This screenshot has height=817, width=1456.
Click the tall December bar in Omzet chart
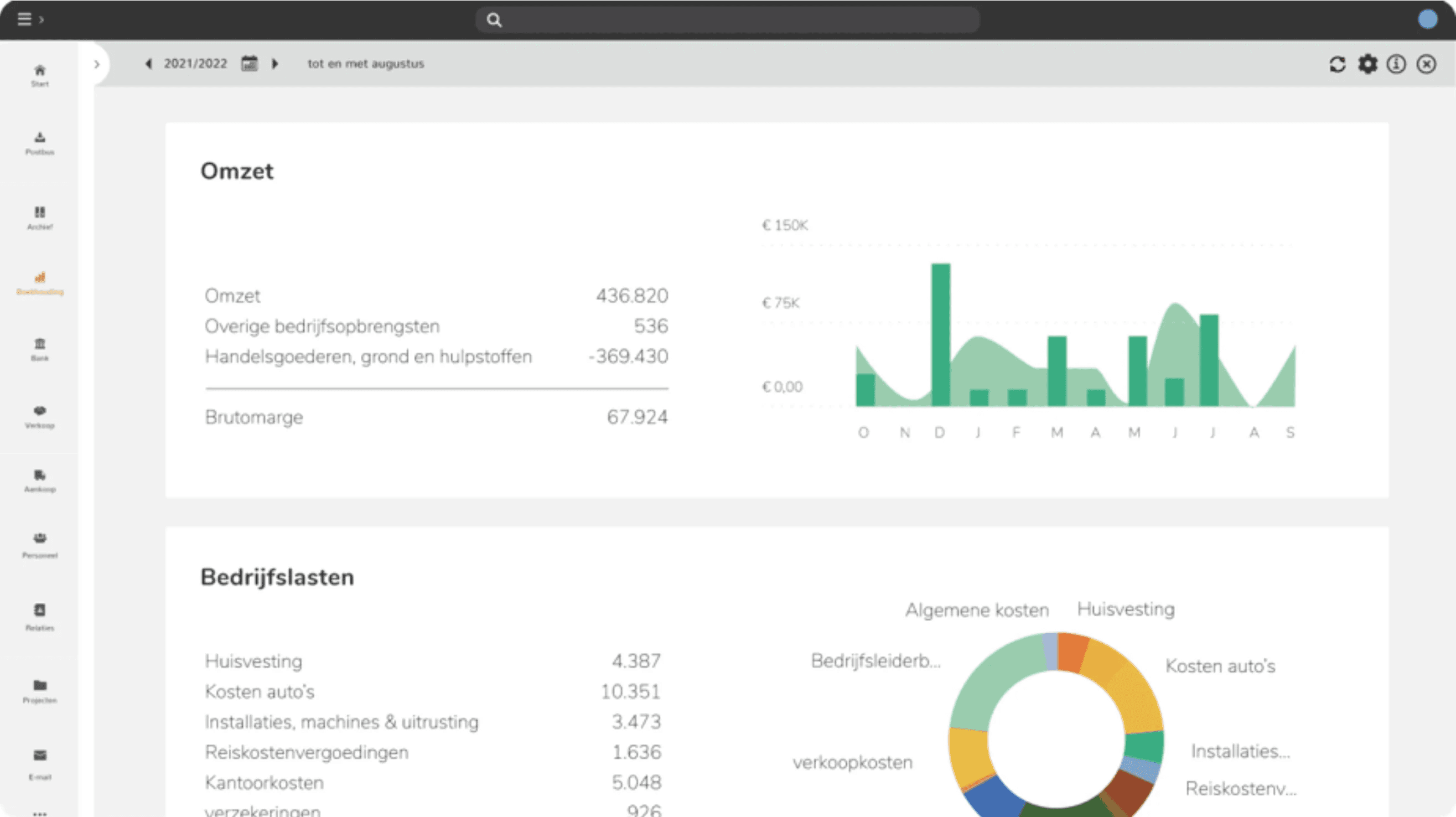click(941, 335)
